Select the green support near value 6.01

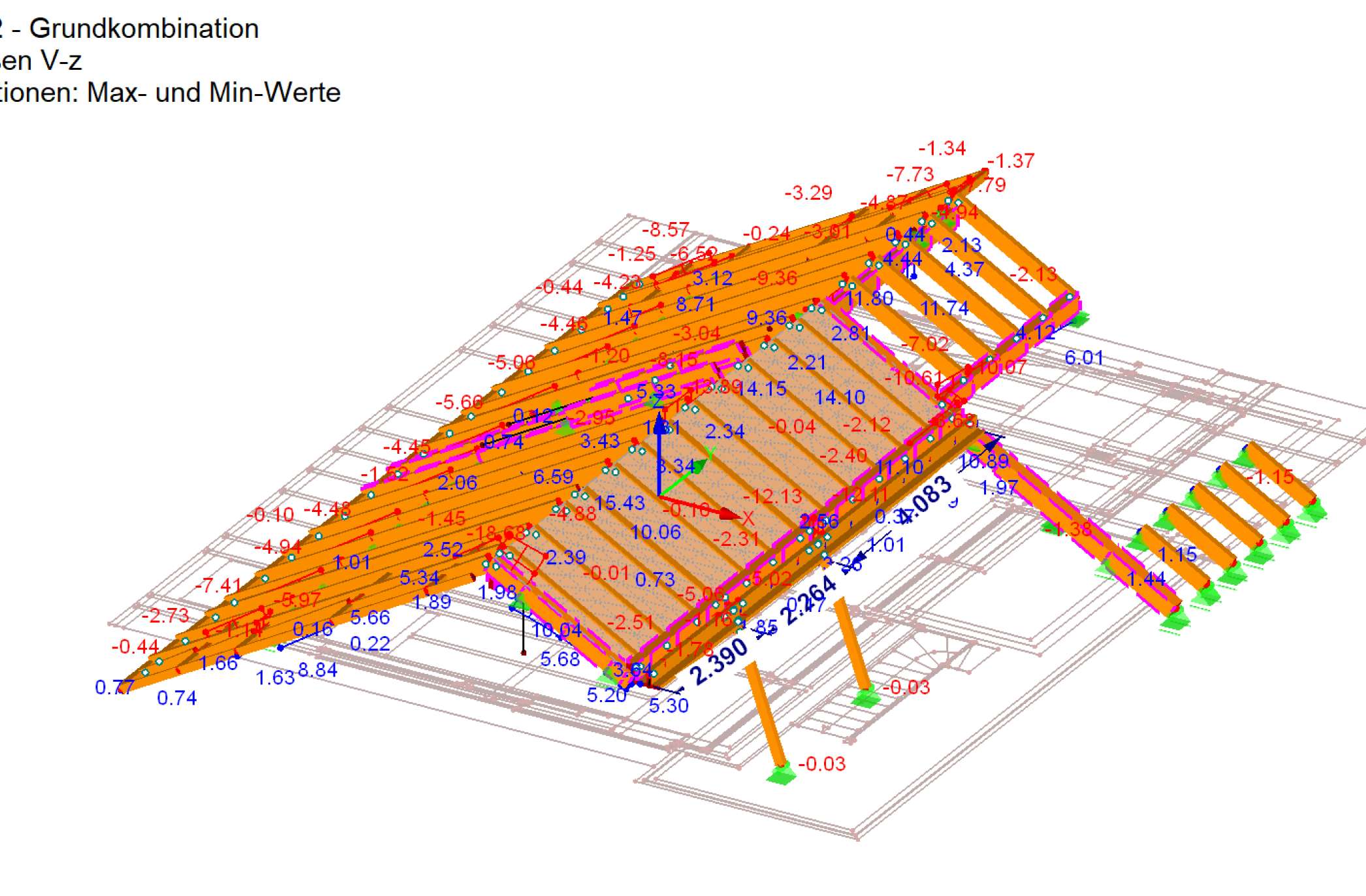click(1079, 320)
